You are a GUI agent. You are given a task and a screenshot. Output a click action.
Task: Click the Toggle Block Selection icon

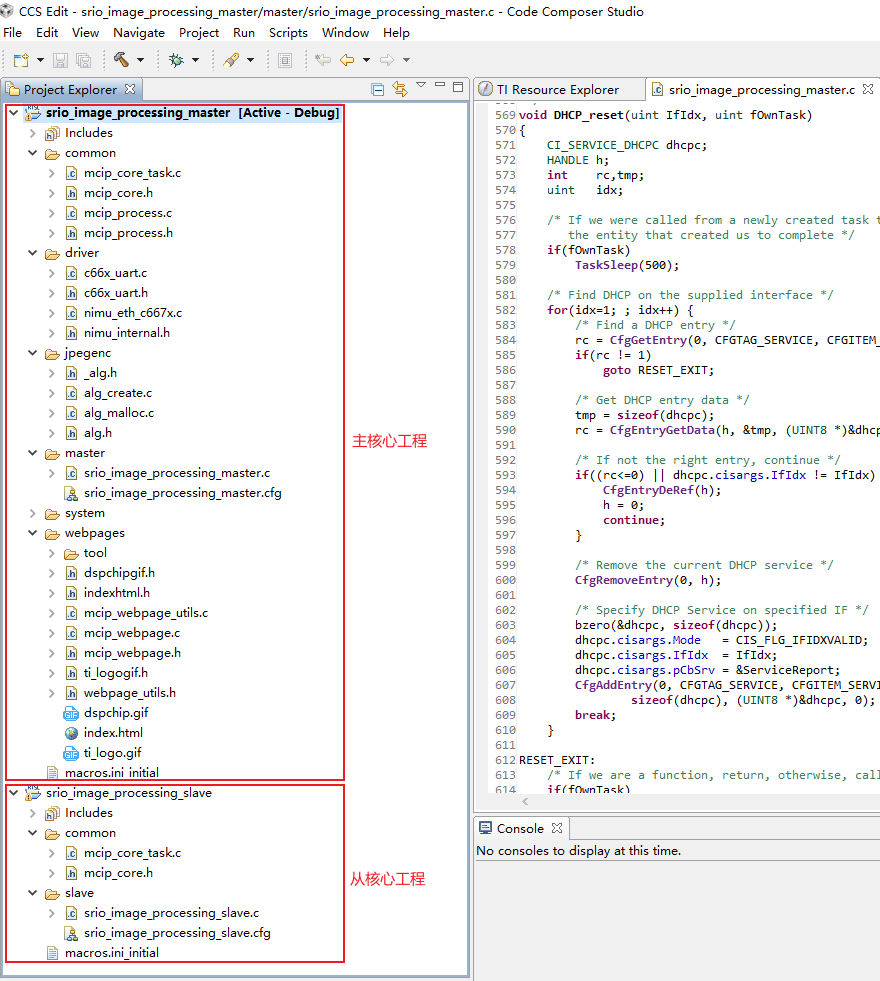(285, 60)
